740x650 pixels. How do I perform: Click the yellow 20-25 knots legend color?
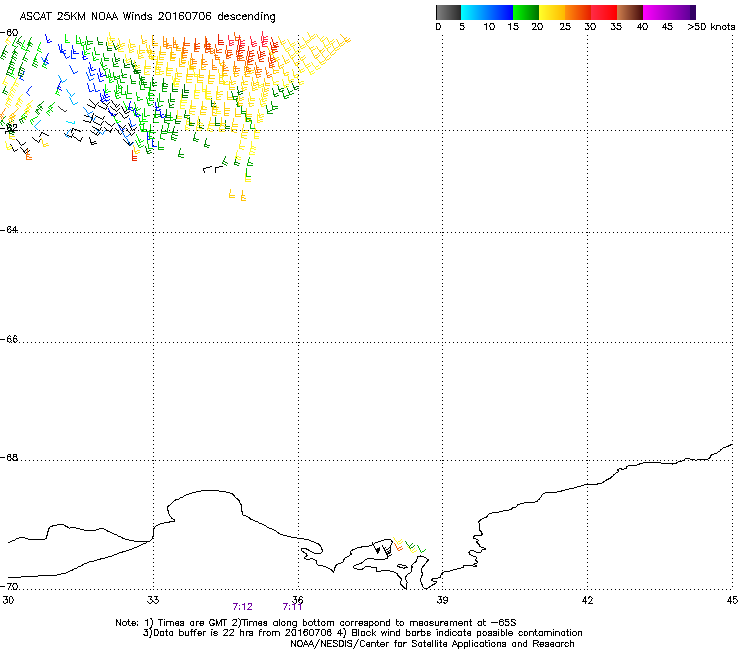tap(552, 12)
